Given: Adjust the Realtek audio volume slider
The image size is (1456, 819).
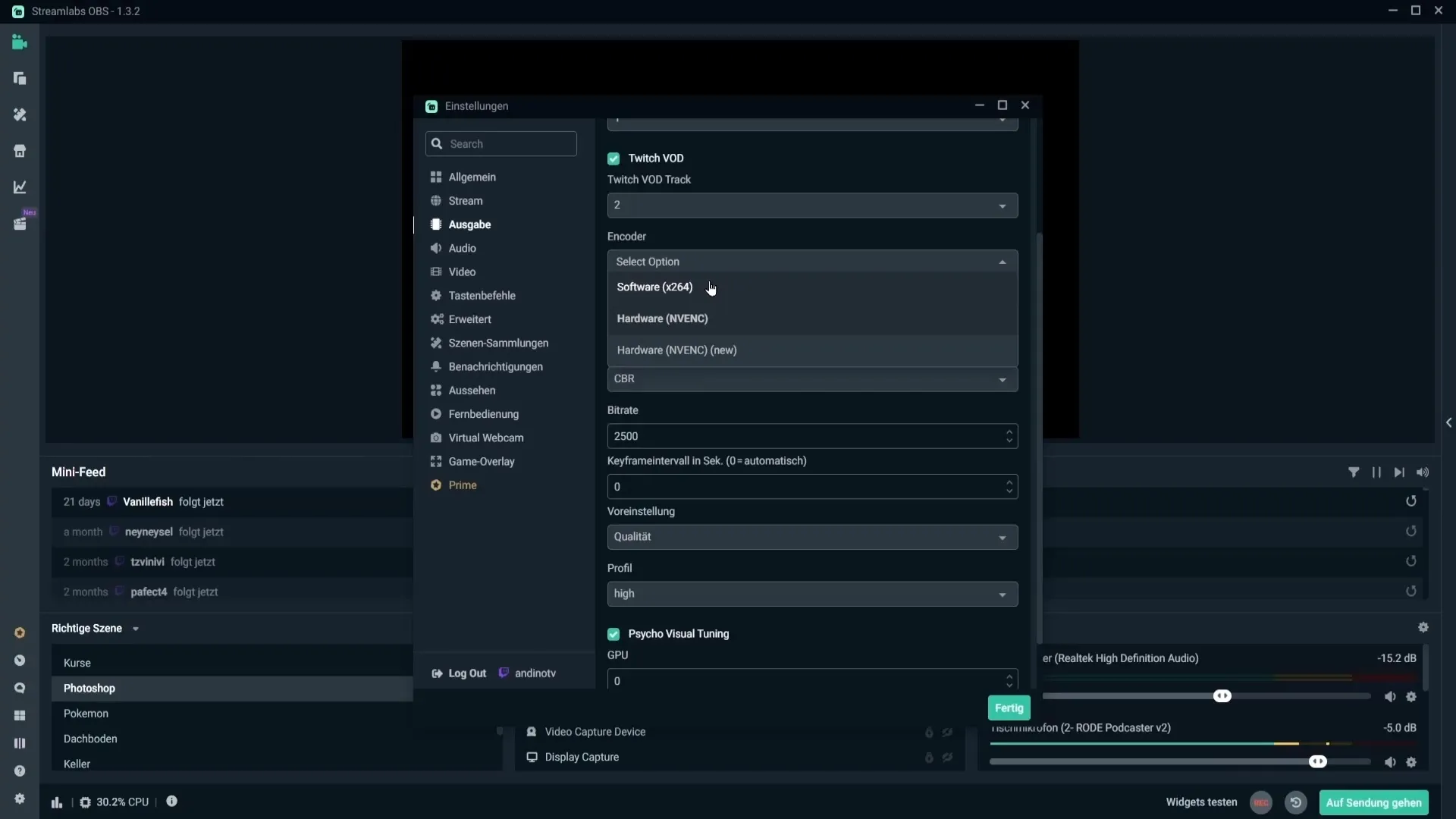Looking at the screenshot, I should pos(1222,696).
